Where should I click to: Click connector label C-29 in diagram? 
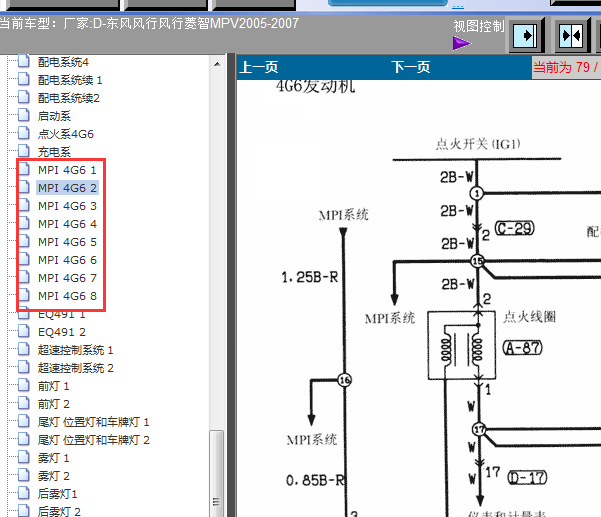[515, 229]
